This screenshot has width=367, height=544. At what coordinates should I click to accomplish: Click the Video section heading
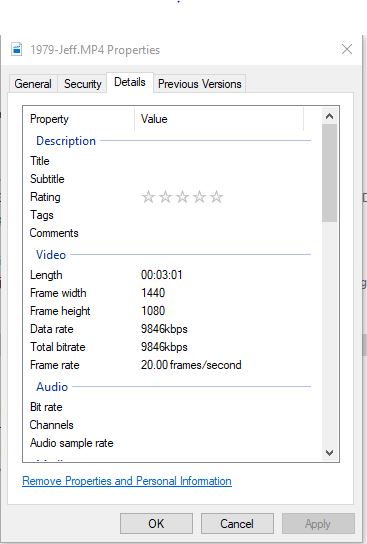click(x=51, y=255)
